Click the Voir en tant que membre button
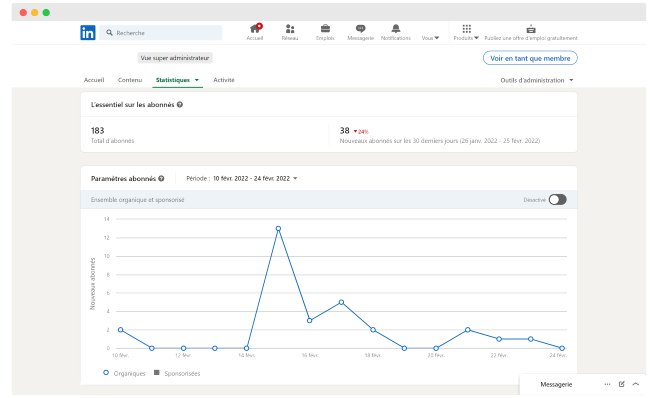658x398 pixels. click(x=530, y=58)
